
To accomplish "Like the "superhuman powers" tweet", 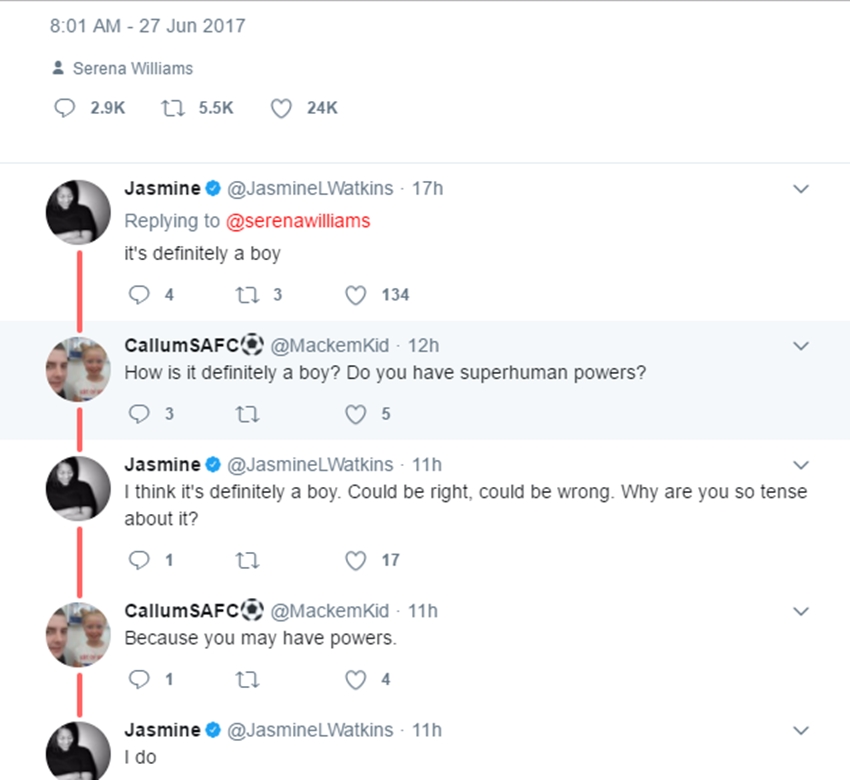I will coord(355,414).
